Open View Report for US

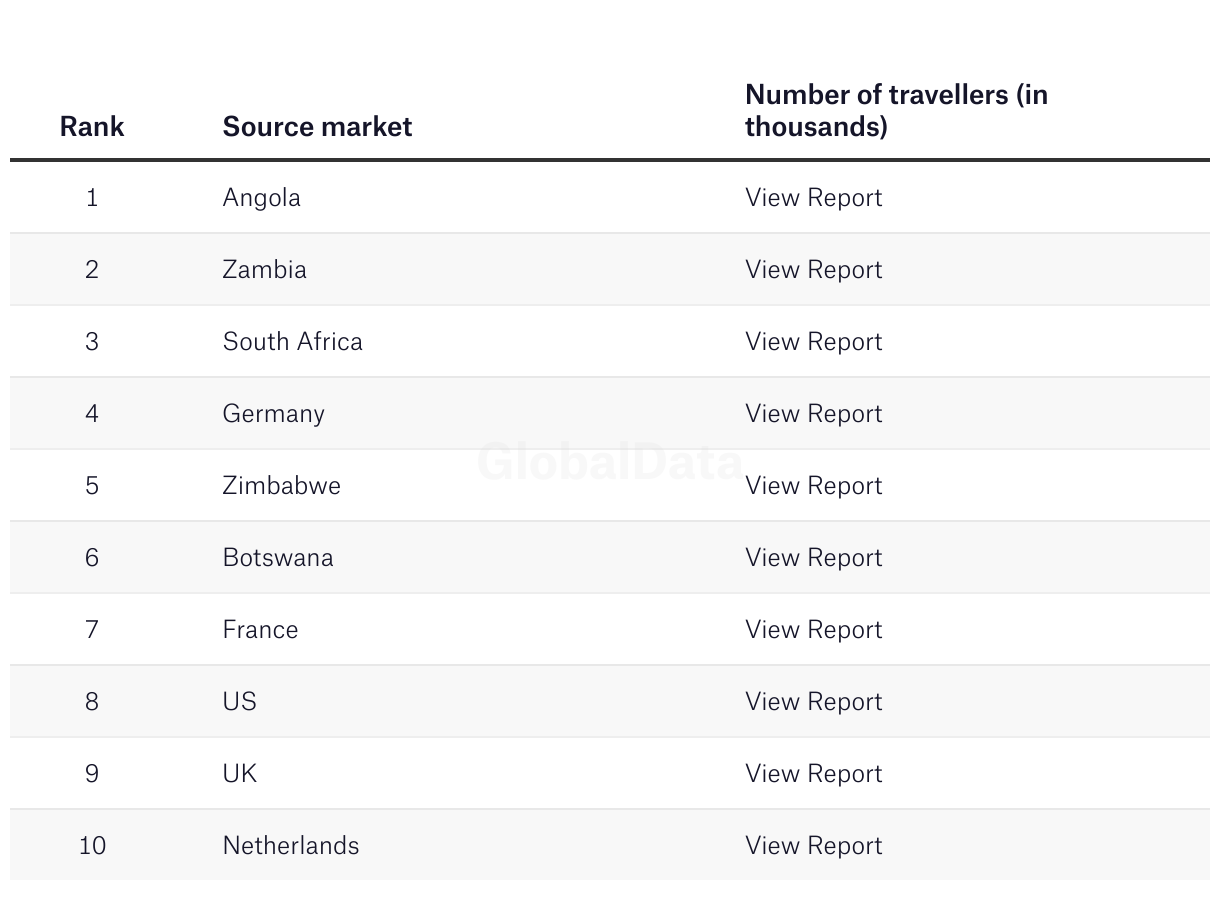[813, 702]
